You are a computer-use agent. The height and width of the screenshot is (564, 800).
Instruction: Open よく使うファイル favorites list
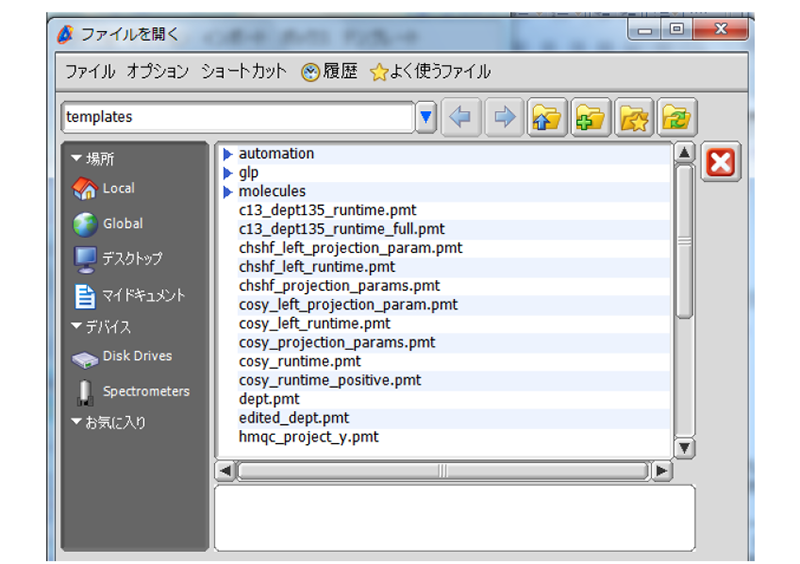431,72
